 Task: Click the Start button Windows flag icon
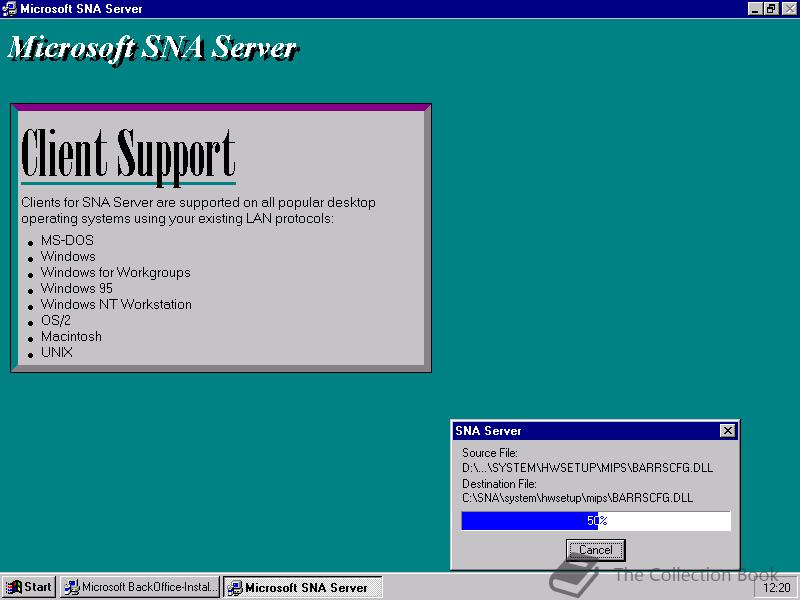pos(13,587)
